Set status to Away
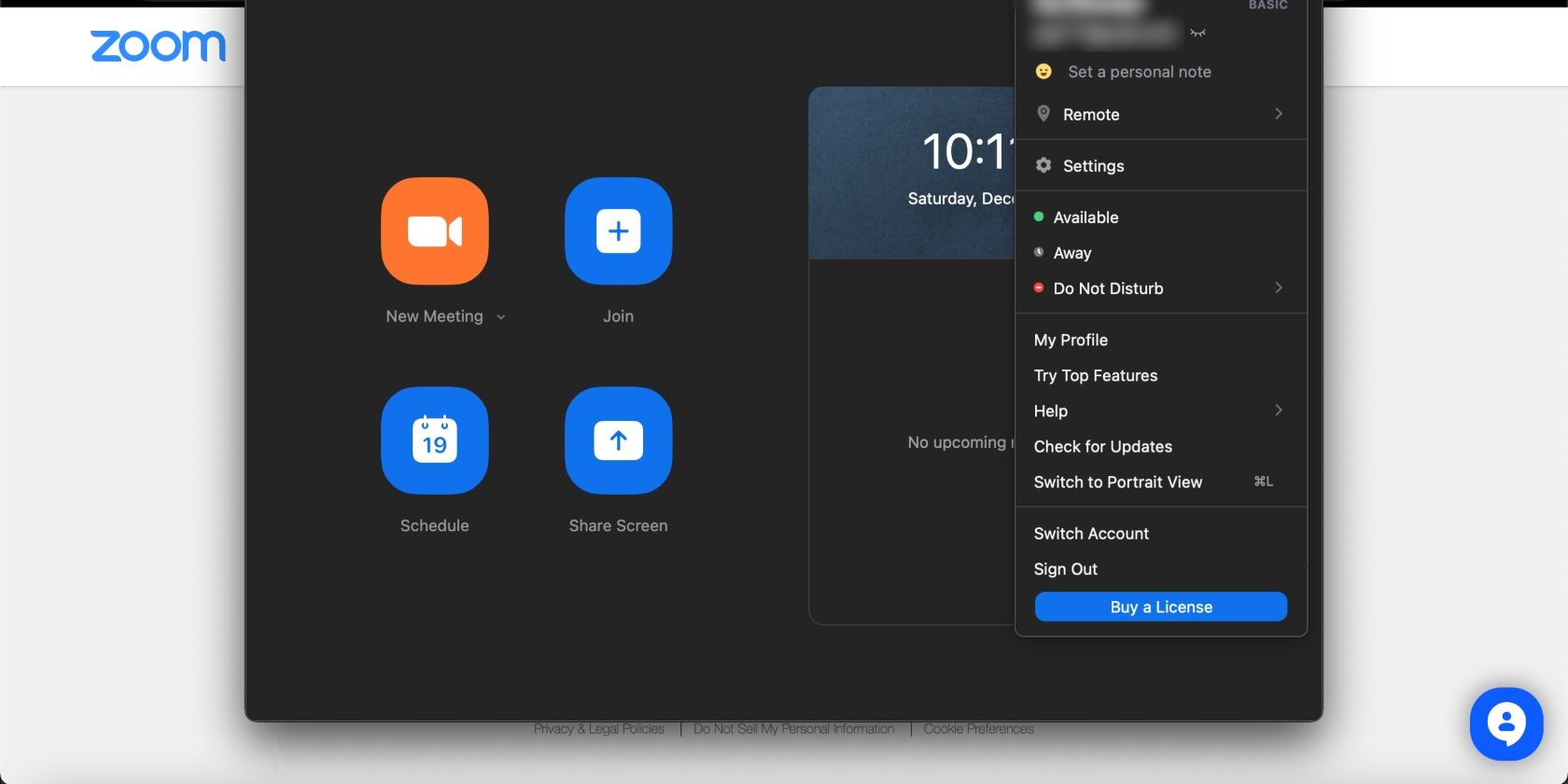Image resolution: width=1568 pixels, height=784 pixels. (1071, 253)
